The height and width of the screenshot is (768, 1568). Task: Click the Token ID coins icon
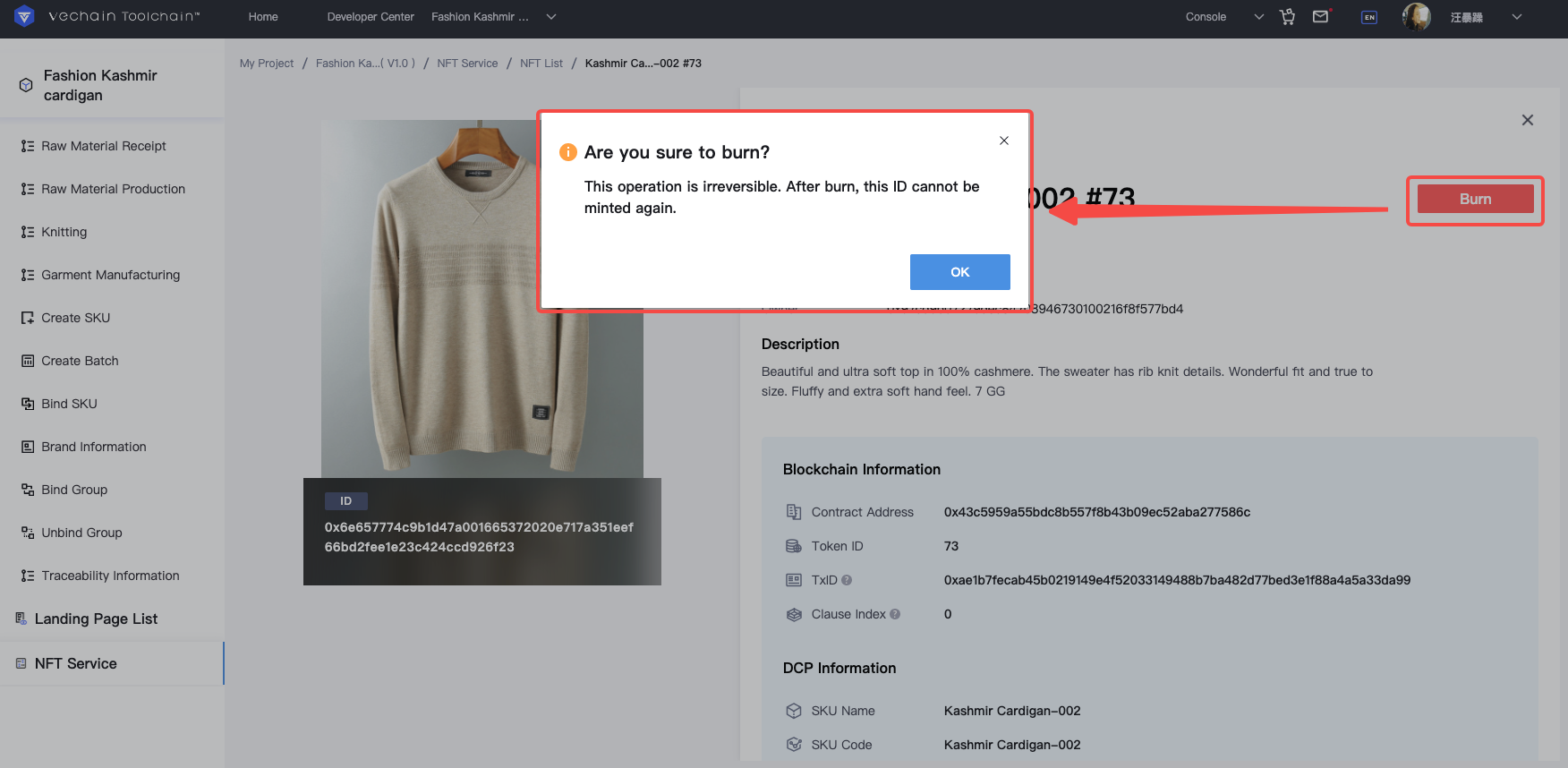(793, 546)
